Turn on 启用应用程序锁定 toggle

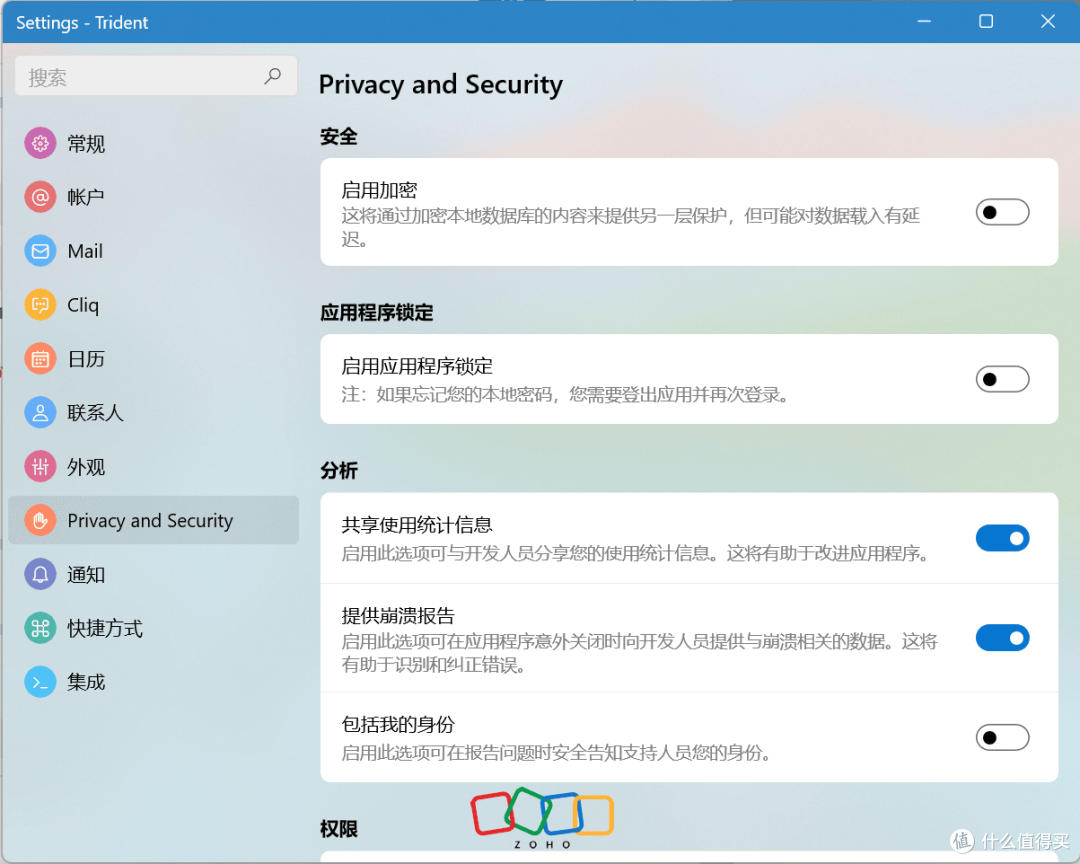point(1002,379)
